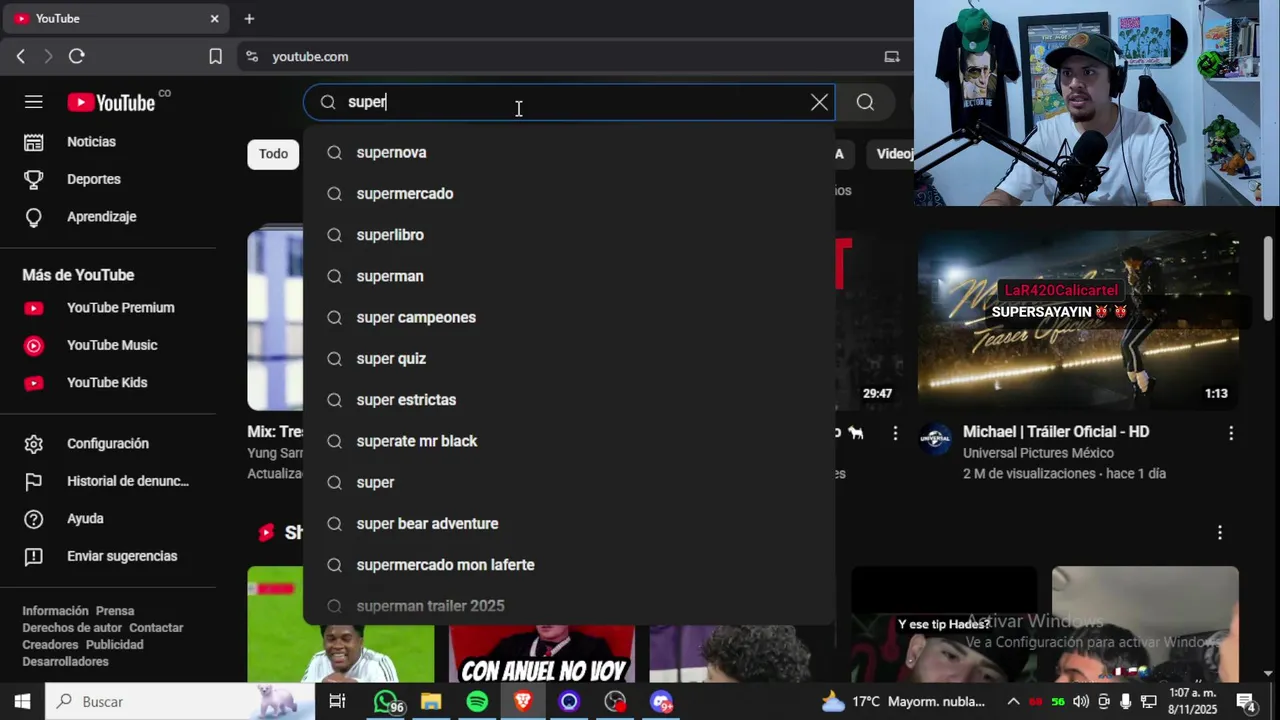
Task: Choose the 'super bear adventure' suggestion
Action: 569,523
